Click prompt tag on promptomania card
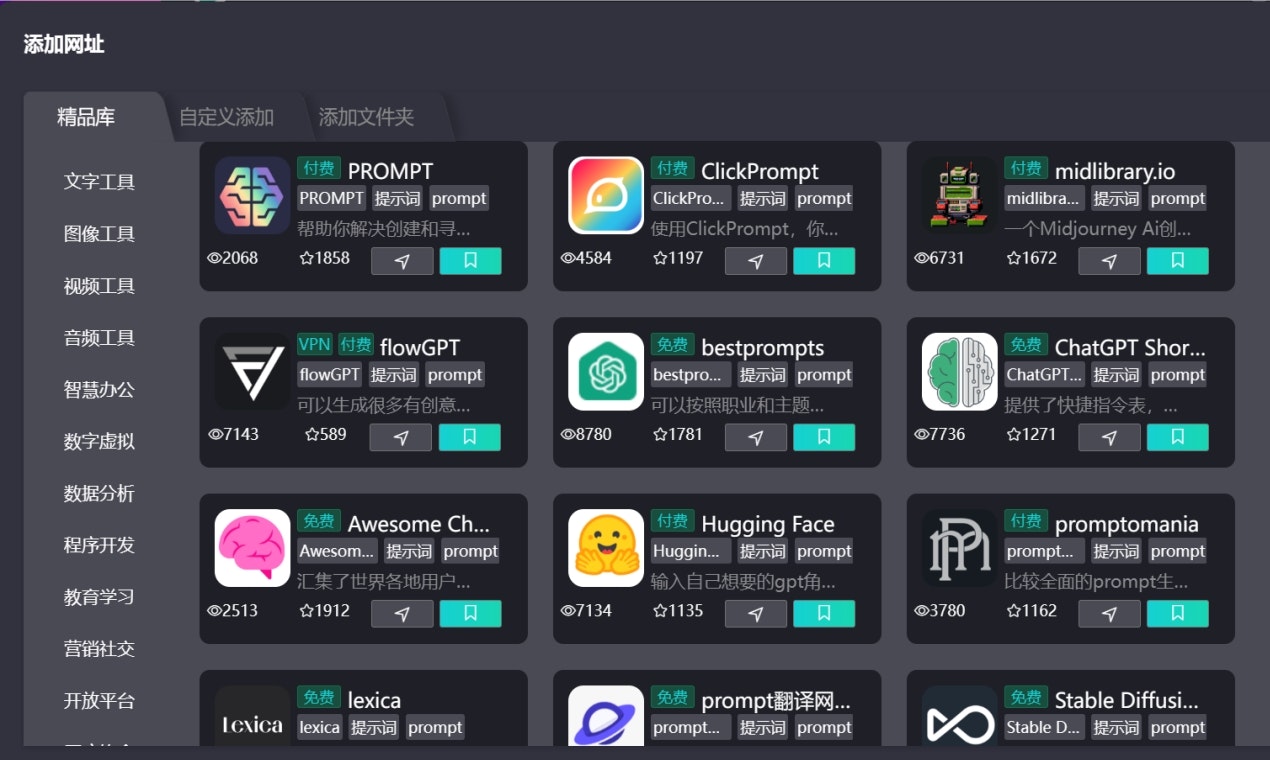Screen dimensions: 1270x760 coord(1178,551)
